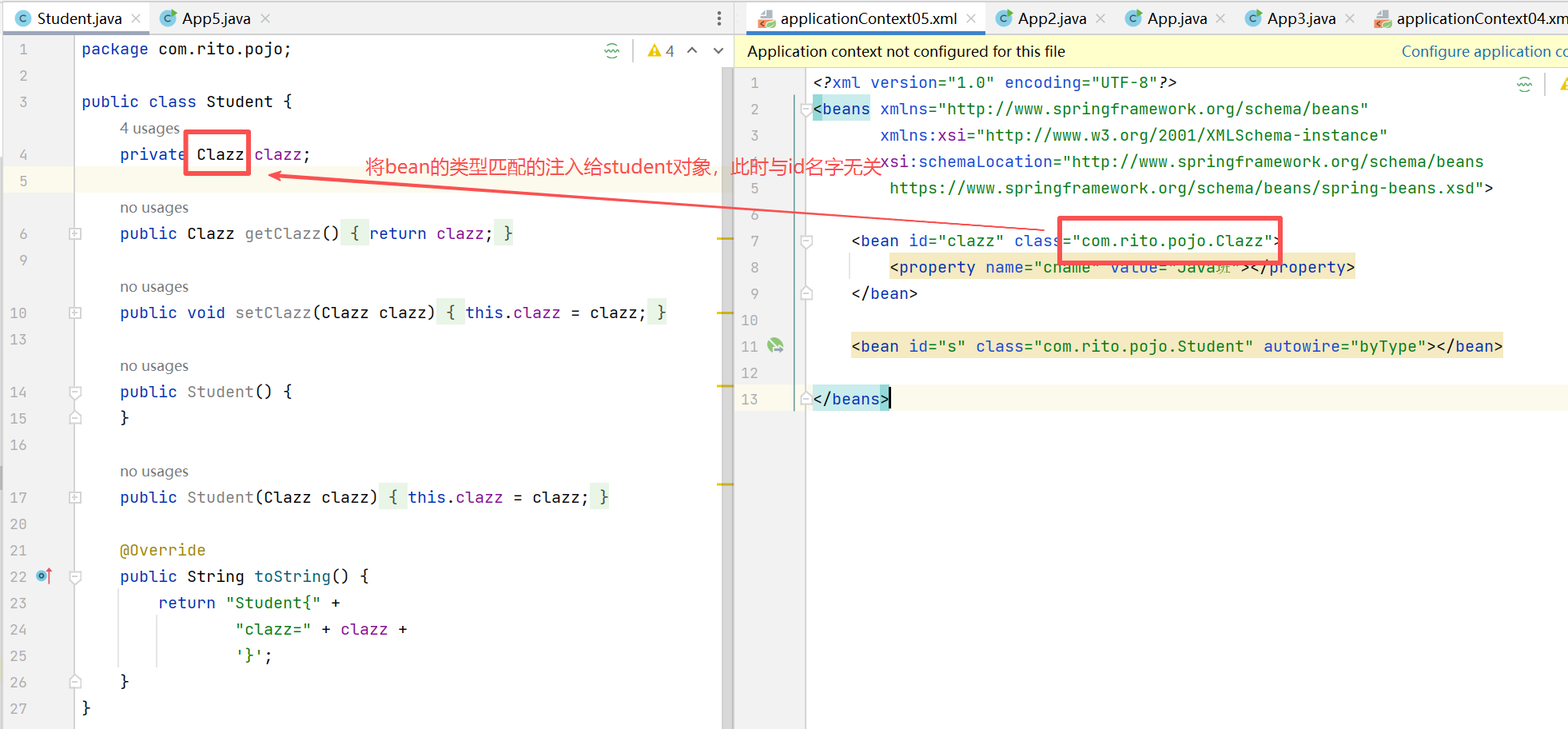This screenshot has width=1568, height=729.
Task: Click warning stripe marker beside getClazz line
Action: coord(725,238)
